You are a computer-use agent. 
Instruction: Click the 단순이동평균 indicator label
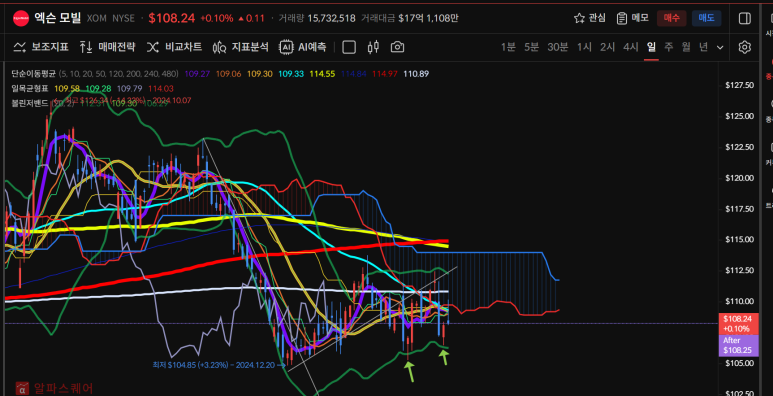(33, 74)
